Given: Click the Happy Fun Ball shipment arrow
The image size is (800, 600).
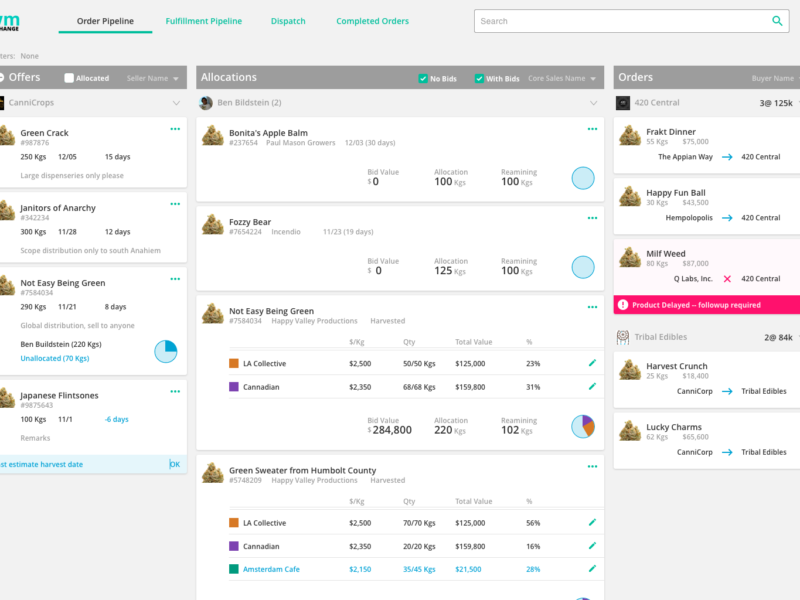Looking at the screenshot, I should [727, 218].
